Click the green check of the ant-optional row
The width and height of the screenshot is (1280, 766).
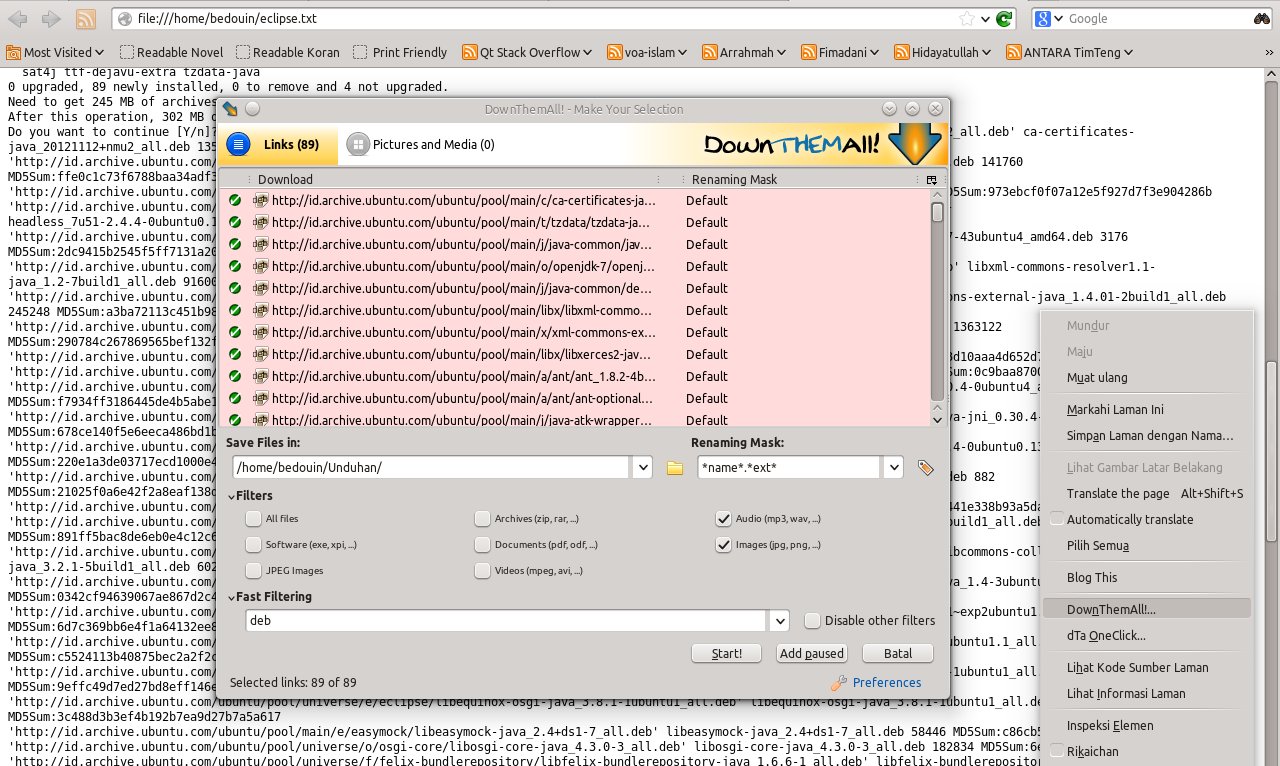click(x=235, y=398)
